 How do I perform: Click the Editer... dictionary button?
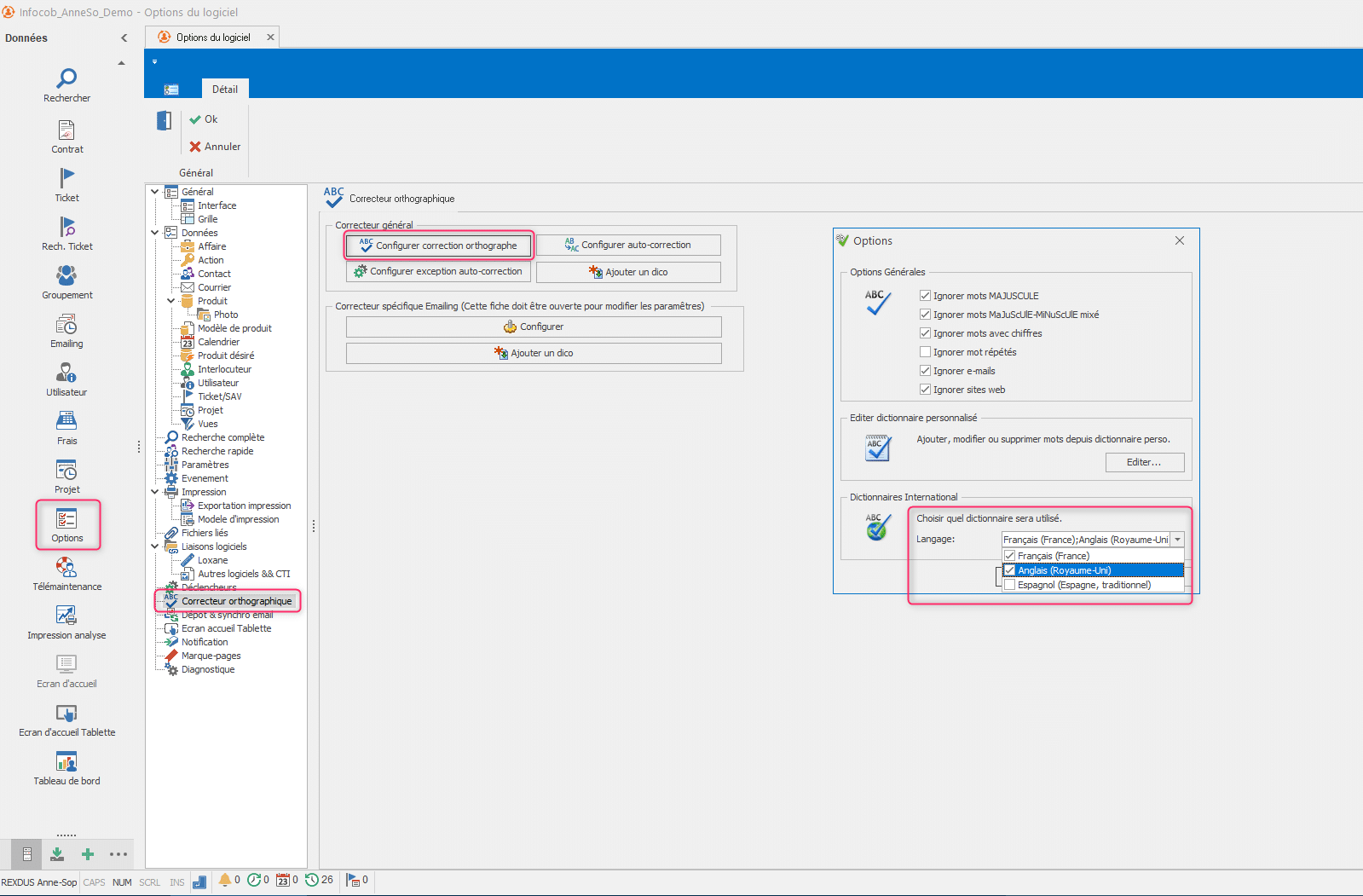tap(1144, 462)
